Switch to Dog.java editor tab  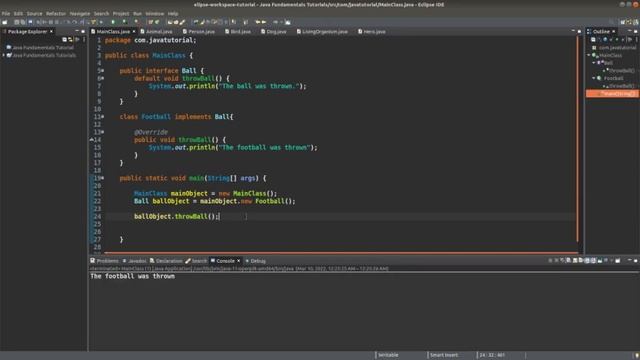[274, 31]
